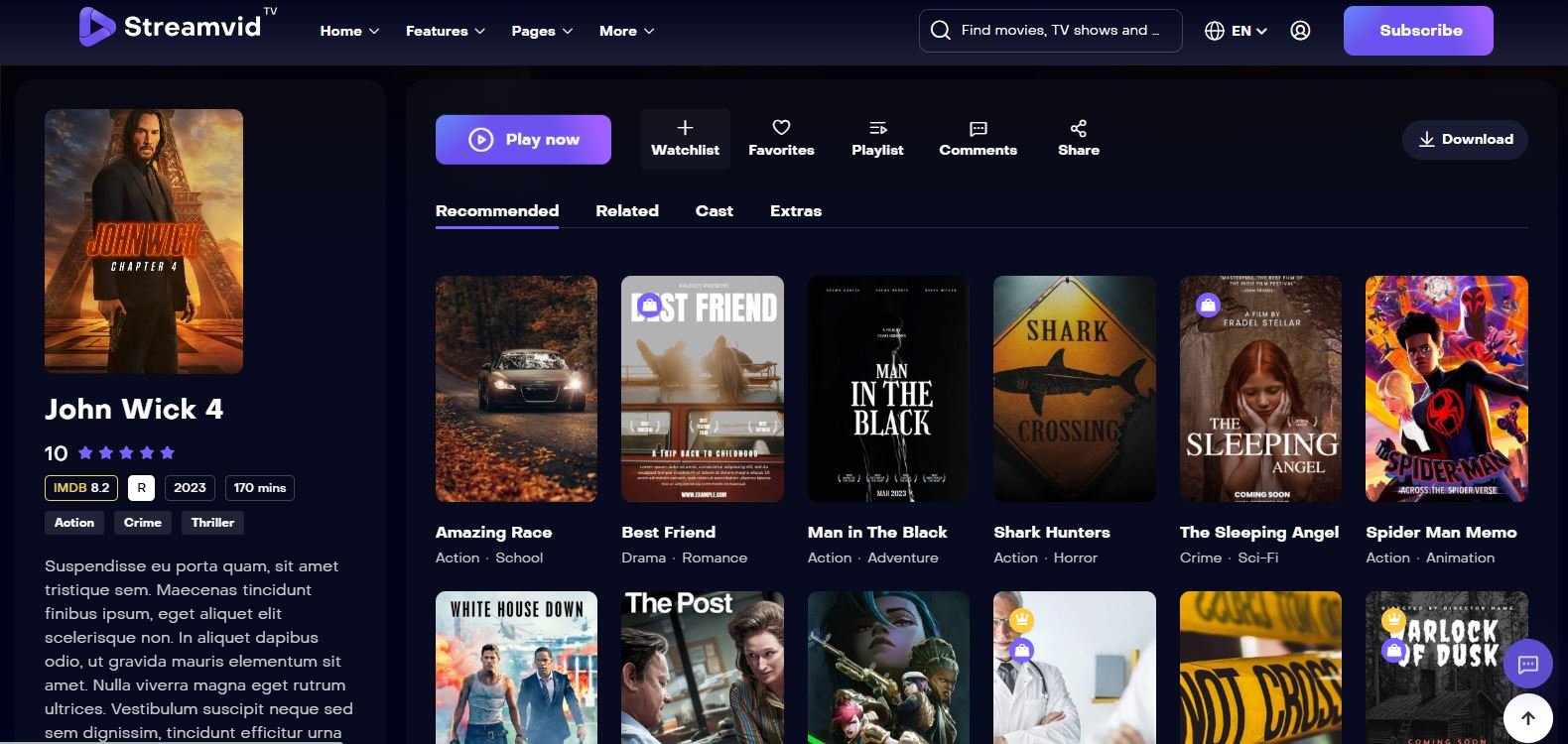Click the Download button
1568x744 pixels.
pyautogui.click(x=1465, y=140)
